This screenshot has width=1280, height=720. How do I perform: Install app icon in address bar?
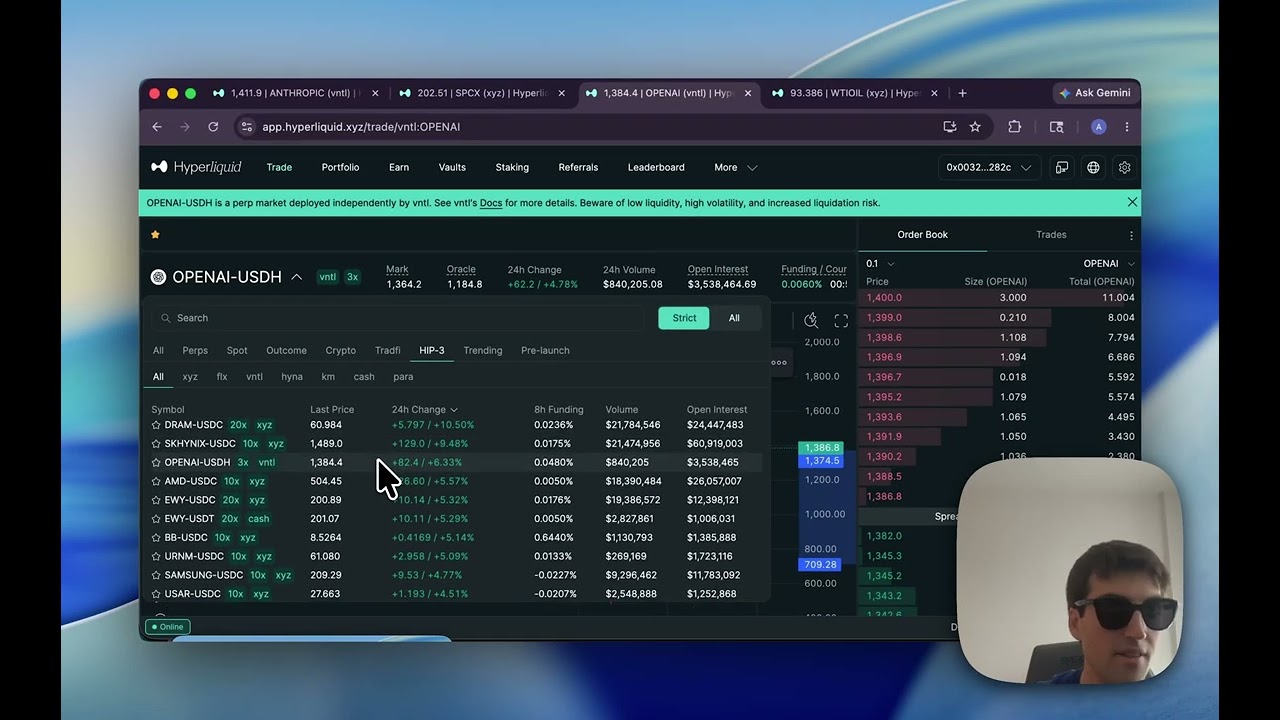[x=949, y=127]
